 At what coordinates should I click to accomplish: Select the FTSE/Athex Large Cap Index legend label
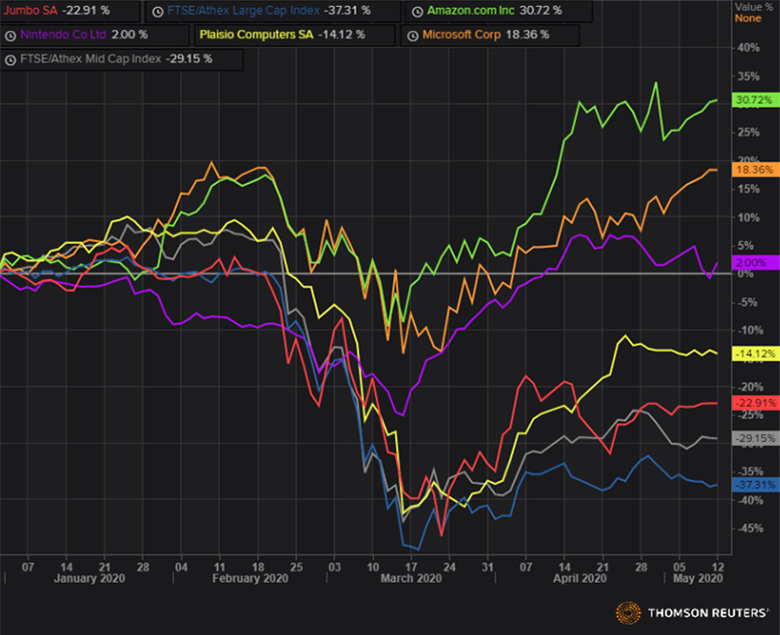tap(243, 11)
